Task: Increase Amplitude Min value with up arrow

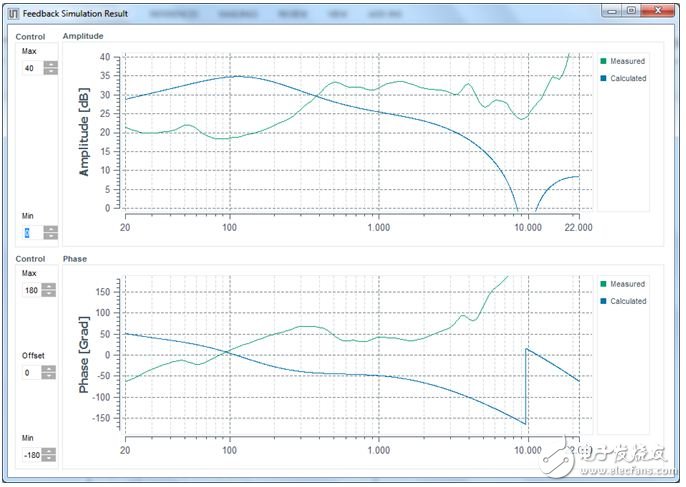Action: pyautogui.click(x=51, y=229)
